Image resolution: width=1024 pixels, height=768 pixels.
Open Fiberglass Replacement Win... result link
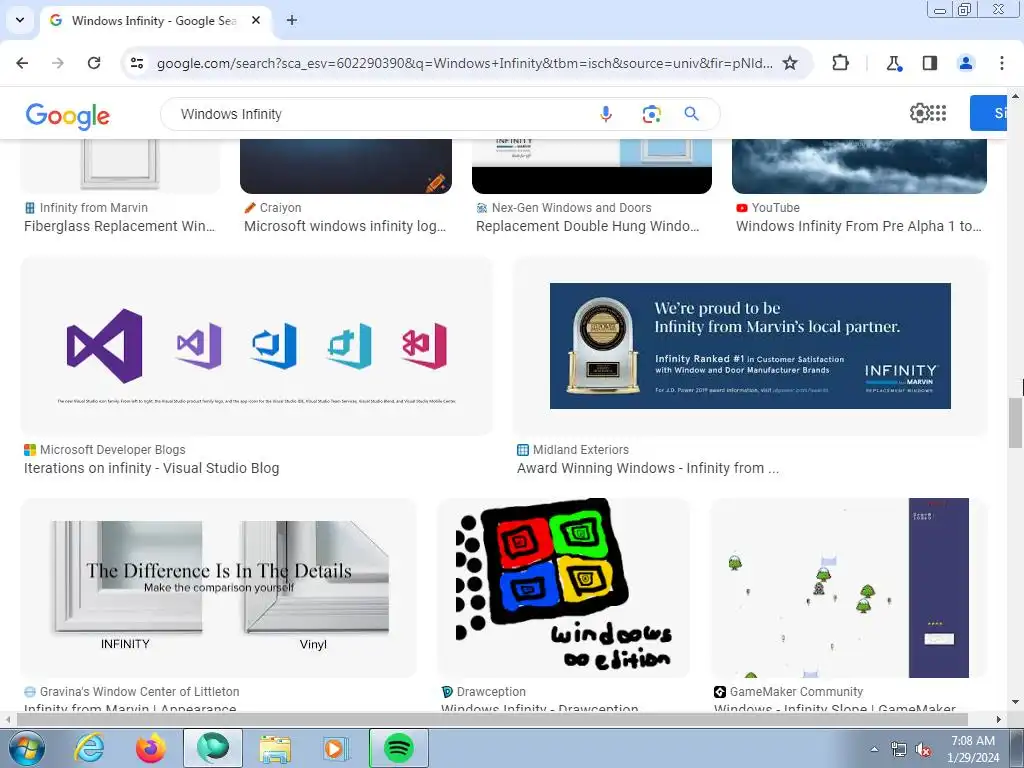[x=120, y=226]
